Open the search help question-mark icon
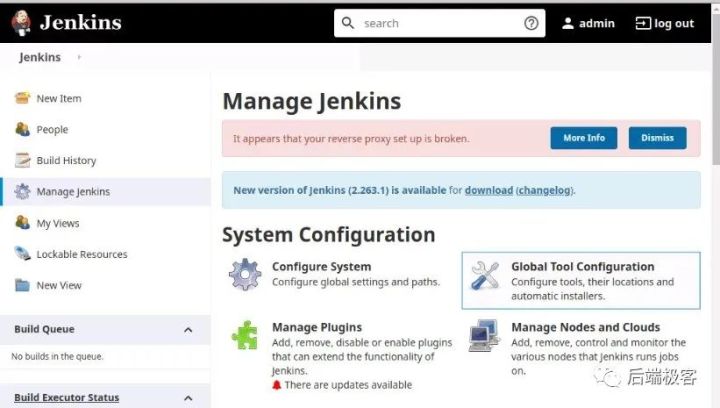Image resolution: width=720 pixels, height=408 pixels. point(531,23)
